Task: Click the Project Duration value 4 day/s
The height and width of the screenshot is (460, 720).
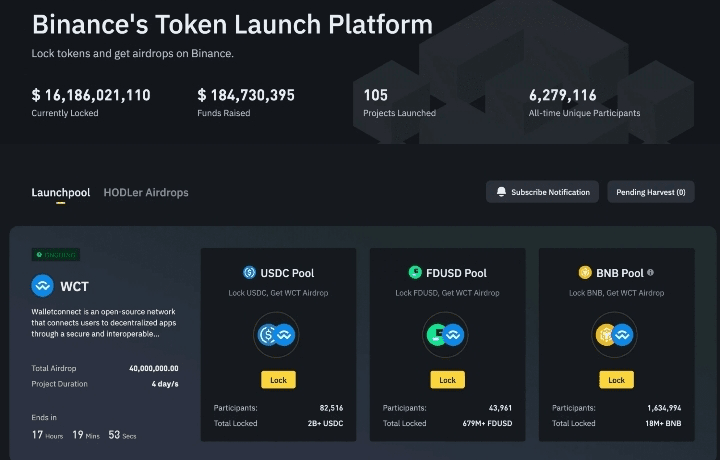Action: click(x=165, y=384)
